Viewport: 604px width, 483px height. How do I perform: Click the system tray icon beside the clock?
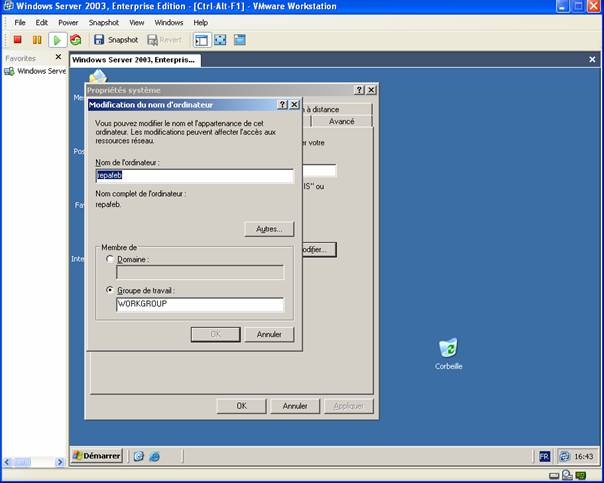tap(564, 456)
